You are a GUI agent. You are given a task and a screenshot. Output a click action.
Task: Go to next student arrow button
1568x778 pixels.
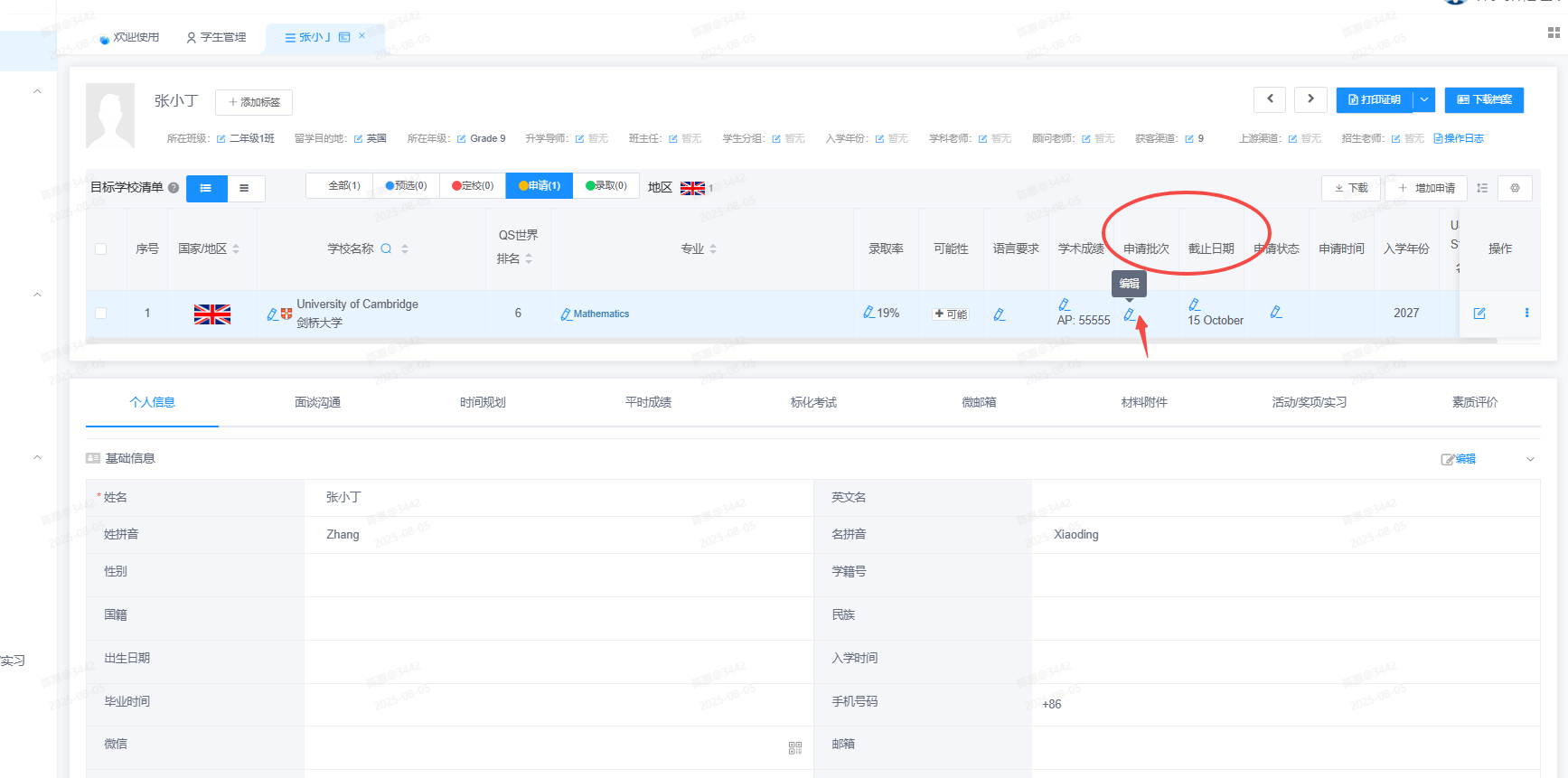1310,98
